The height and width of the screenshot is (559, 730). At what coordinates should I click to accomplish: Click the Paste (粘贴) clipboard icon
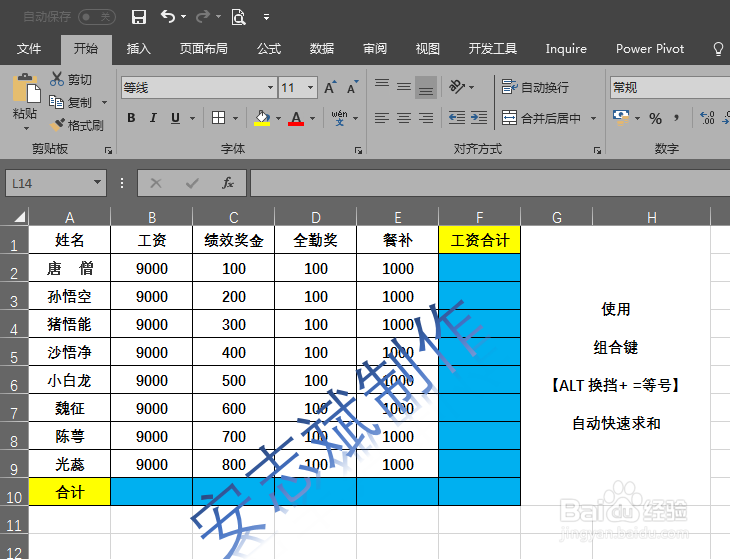click(x=26, y=88)
